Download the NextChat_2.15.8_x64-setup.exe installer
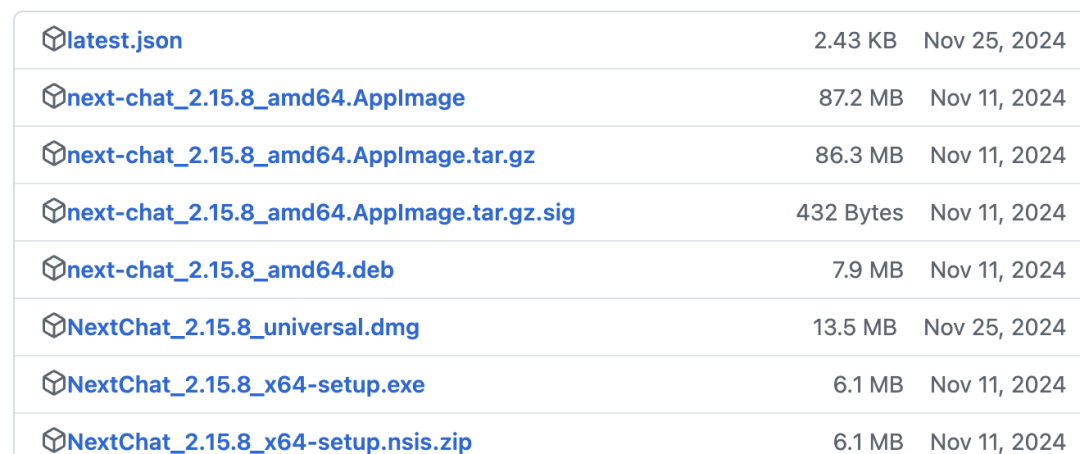 (x=246, y=384)
